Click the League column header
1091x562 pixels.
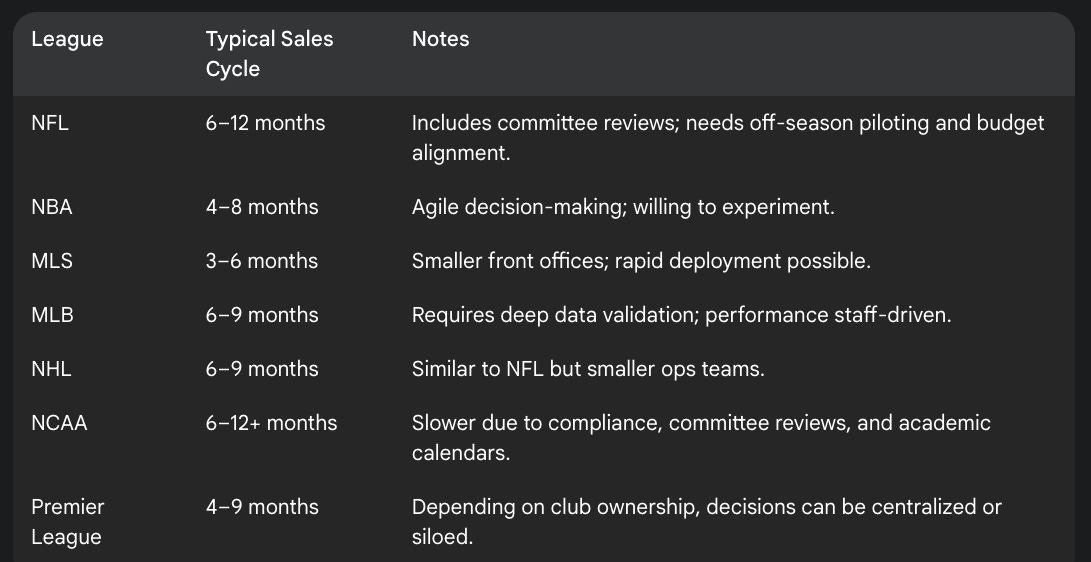click(x=67, y=39)
